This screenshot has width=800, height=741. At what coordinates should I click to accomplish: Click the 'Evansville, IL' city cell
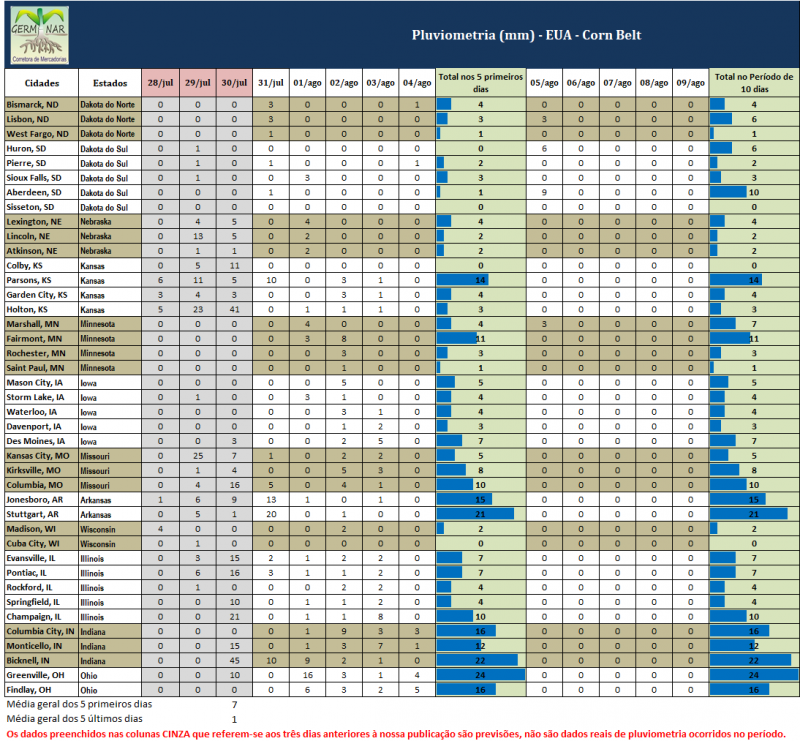42,558
